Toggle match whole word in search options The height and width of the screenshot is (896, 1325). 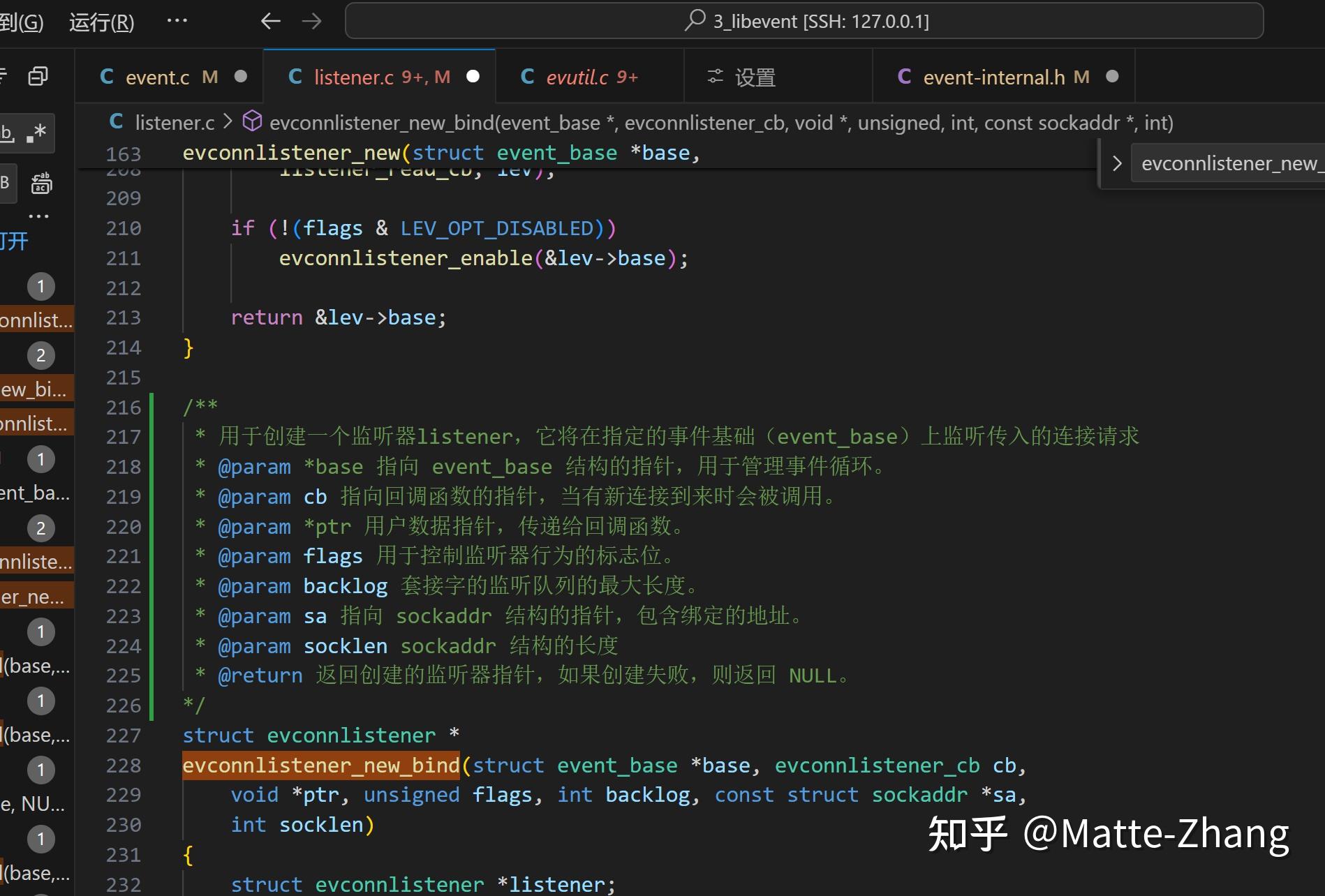click(x=7, y=133)
